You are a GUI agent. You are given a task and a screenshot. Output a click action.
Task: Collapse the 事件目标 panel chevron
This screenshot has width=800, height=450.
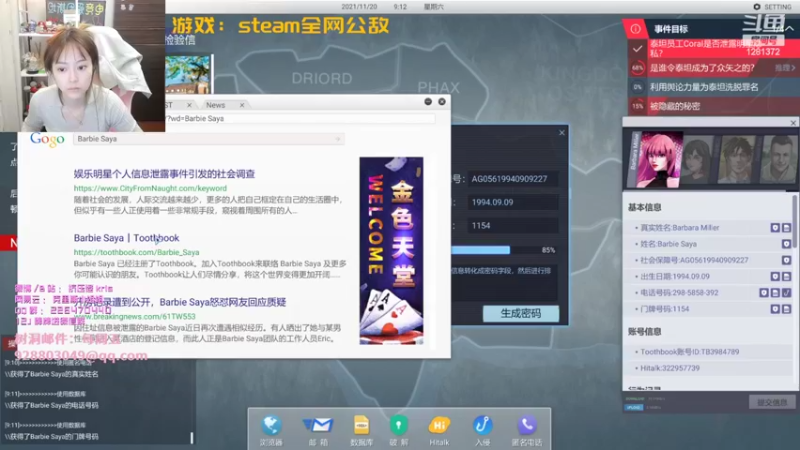pyautogui.click(x=789, y=29)
